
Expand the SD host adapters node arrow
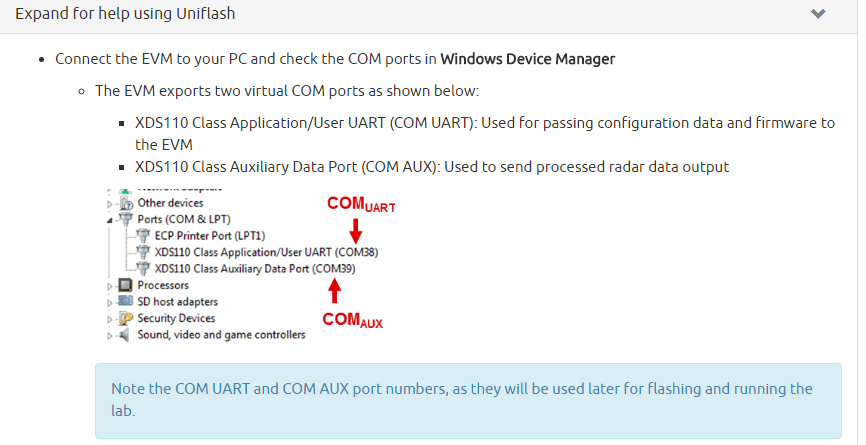(x=111, y=302)
